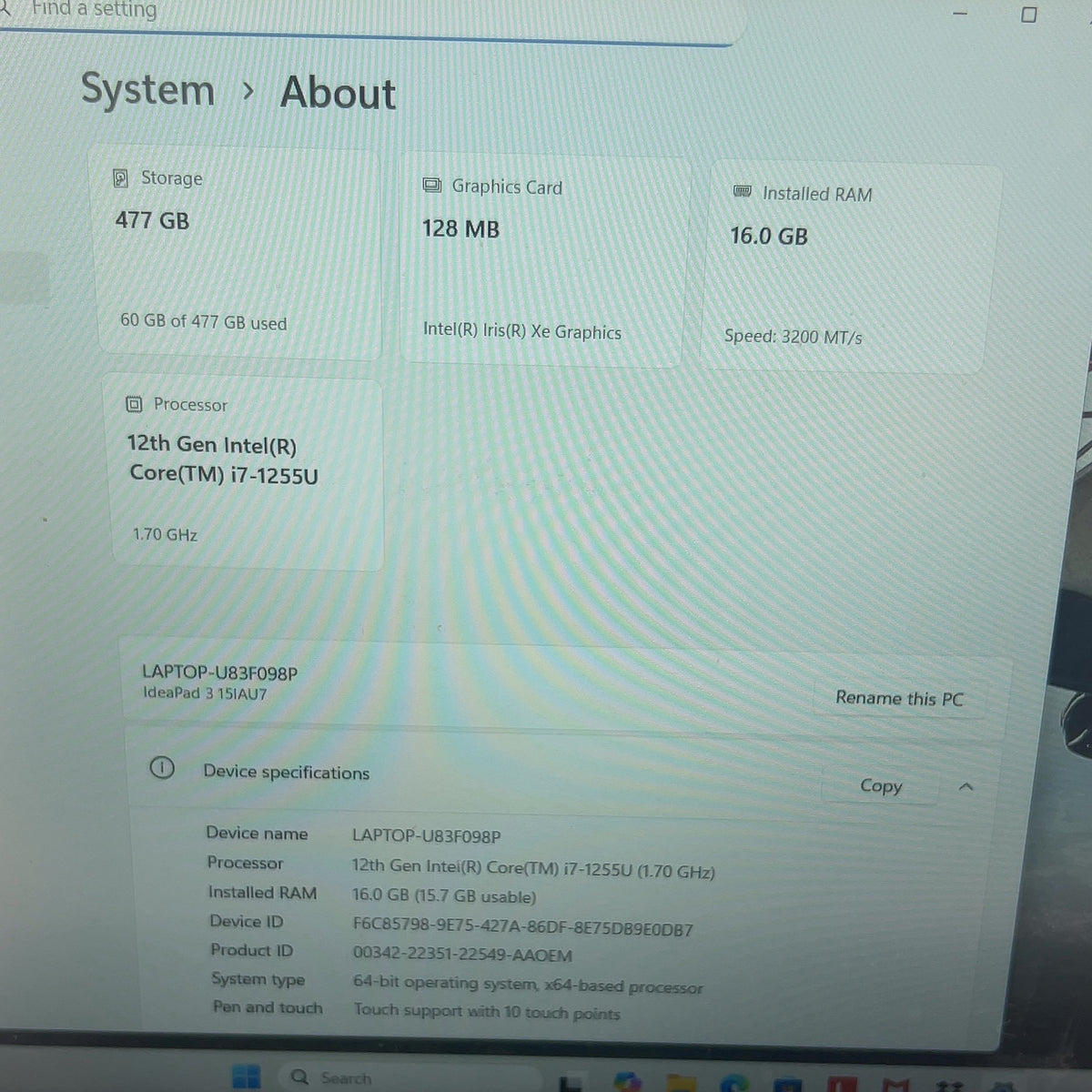Viewport: 1092px width, 1092px height.
Task: Click the 128 MB graphics memory value
Action: (460, 228)
